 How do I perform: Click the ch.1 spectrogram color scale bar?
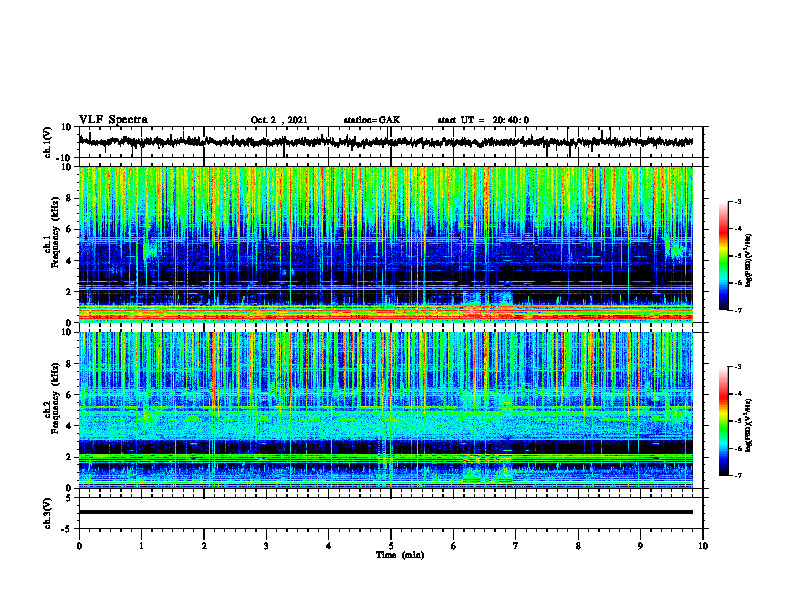(724, 256)
